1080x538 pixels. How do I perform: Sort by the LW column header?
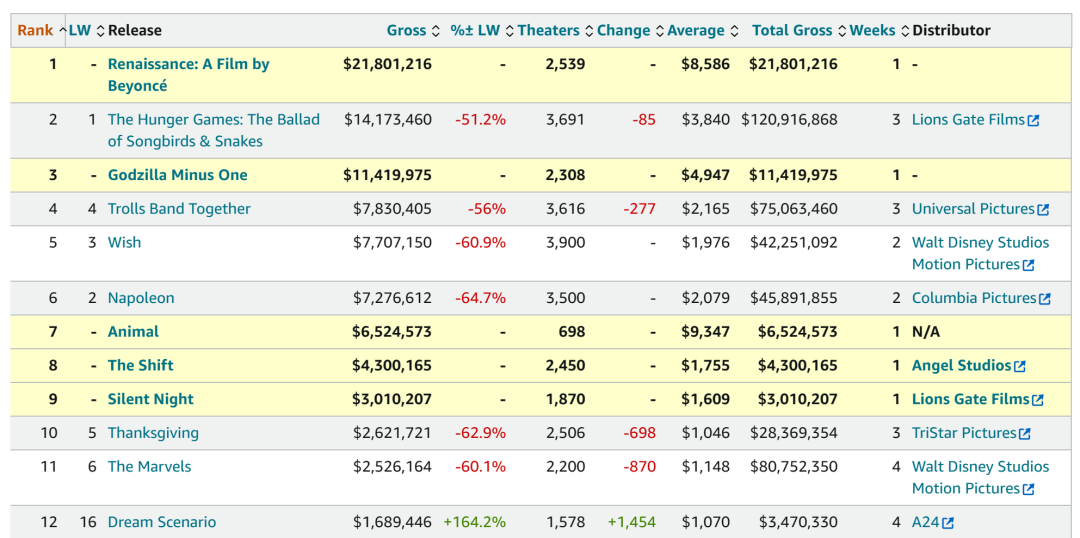79,31
